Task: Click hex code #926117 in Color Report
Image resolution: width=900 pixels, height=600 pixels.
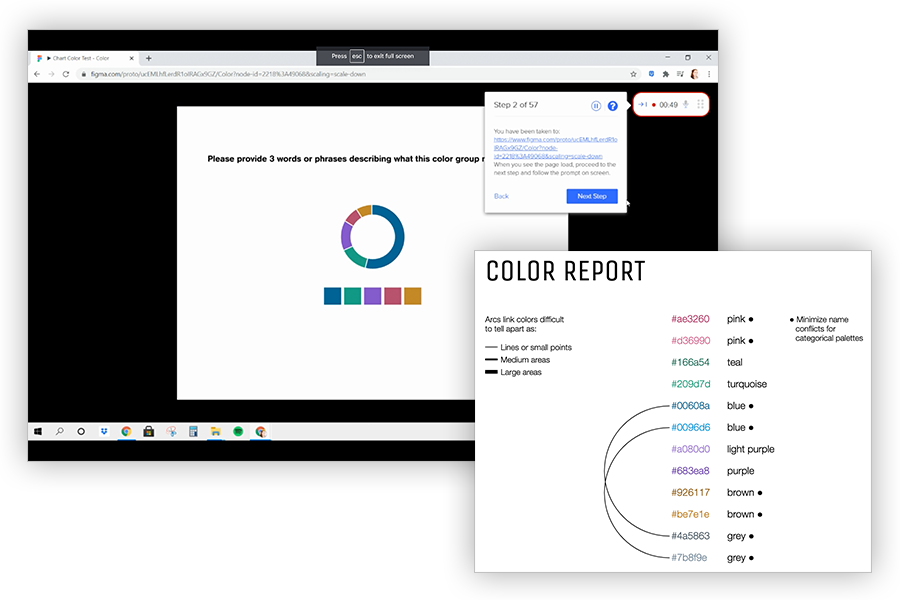Action: click(690, 493)
